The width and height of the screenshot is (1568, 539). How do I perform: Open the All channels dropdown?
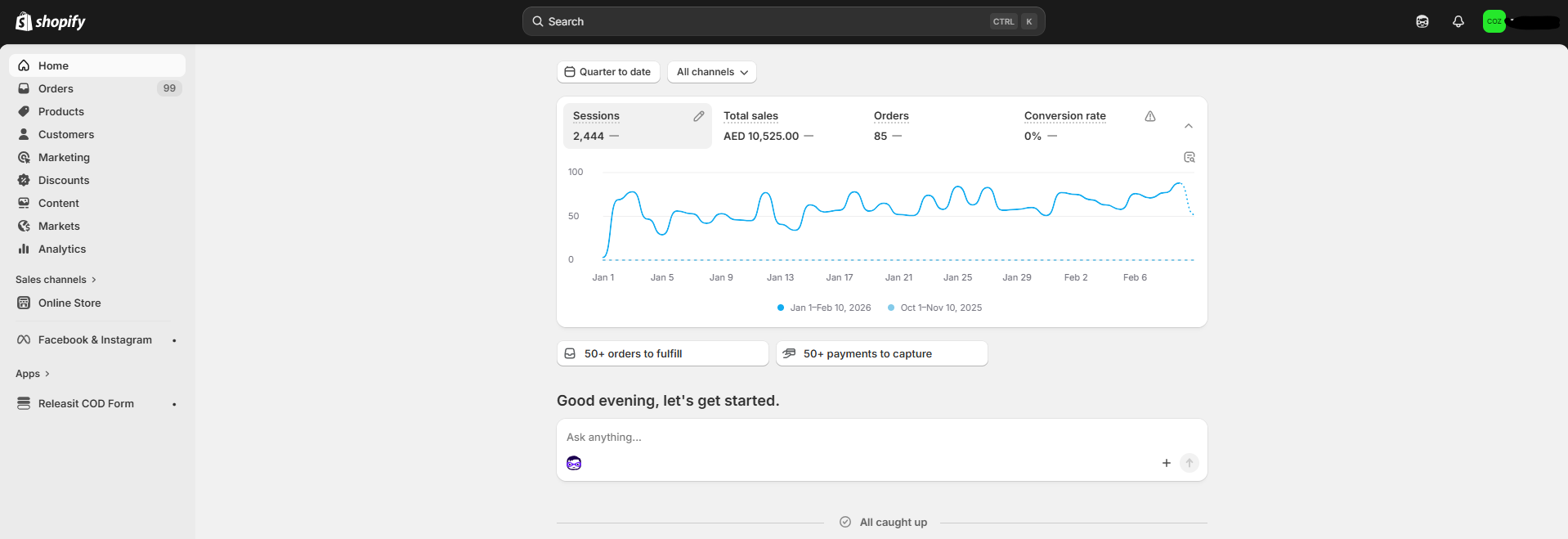(x=711, y=72)
